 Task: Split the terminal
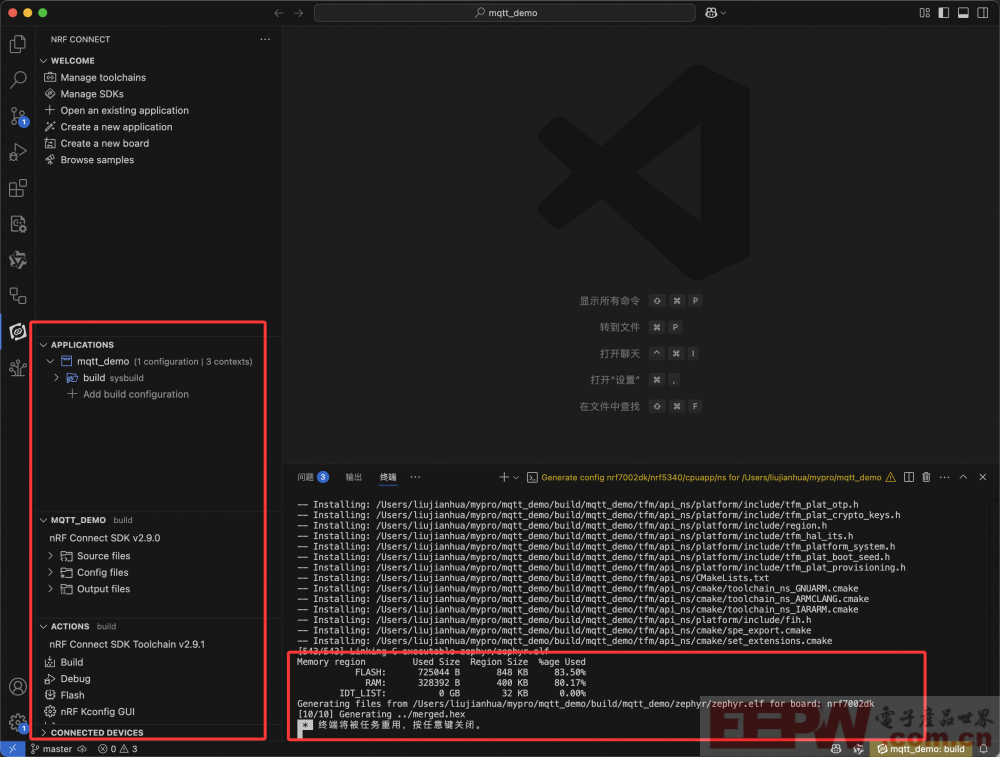(909, 477)
